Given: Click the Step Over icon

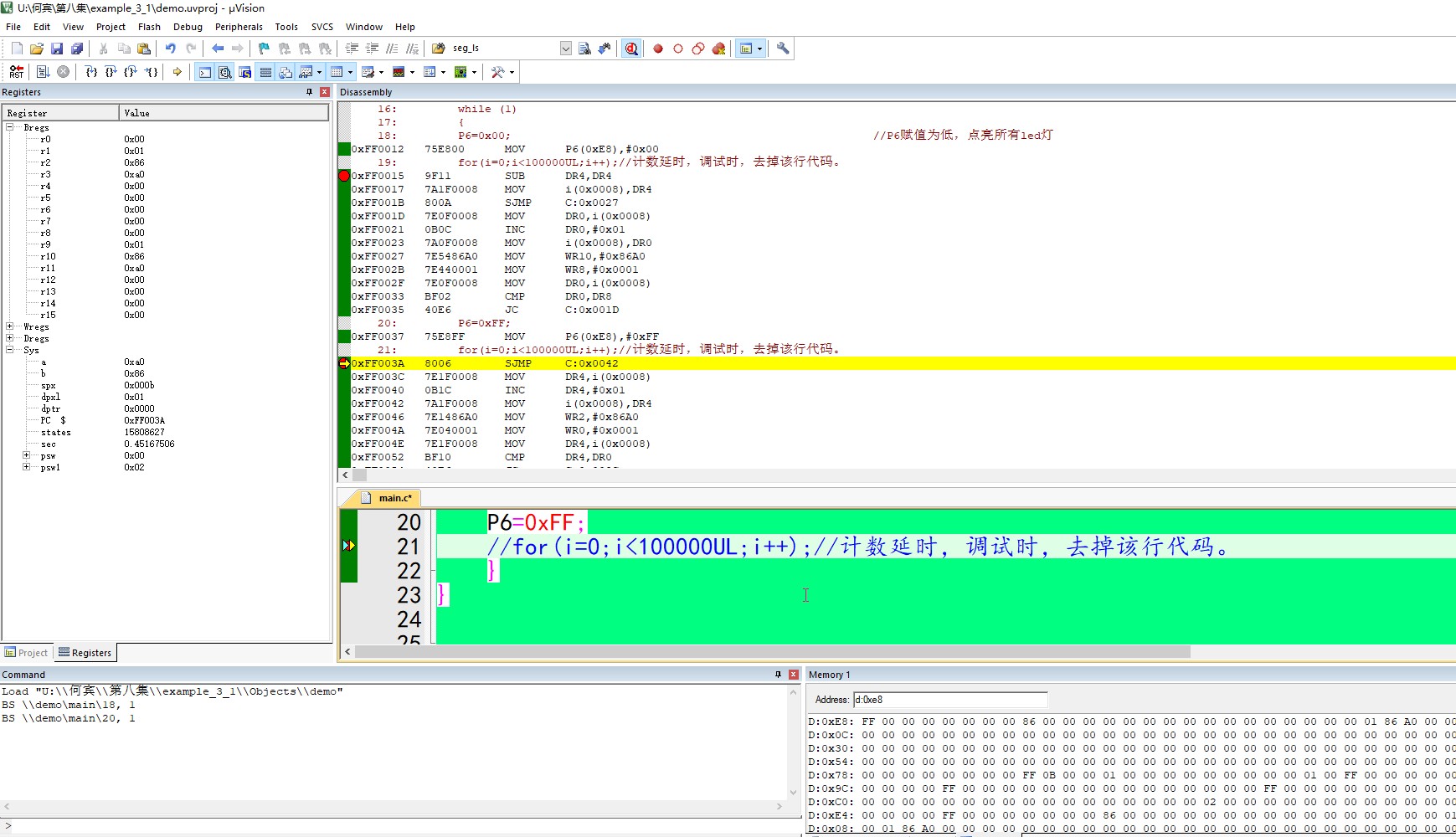Looking at the screenshot, I should [x=111, y=72].
